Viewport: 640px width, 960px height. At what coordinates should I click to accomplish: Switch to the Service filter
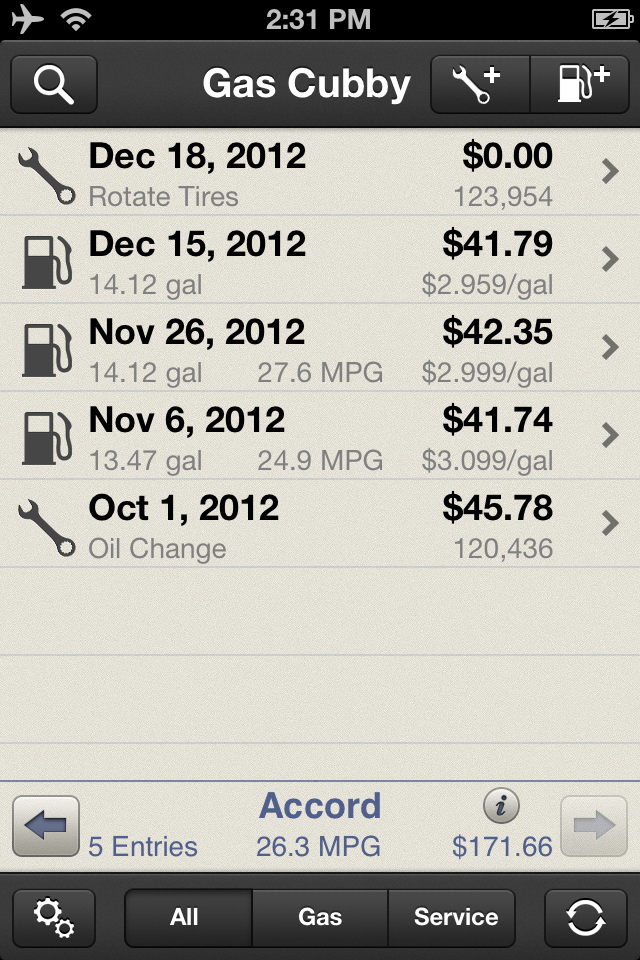[455, 917]
